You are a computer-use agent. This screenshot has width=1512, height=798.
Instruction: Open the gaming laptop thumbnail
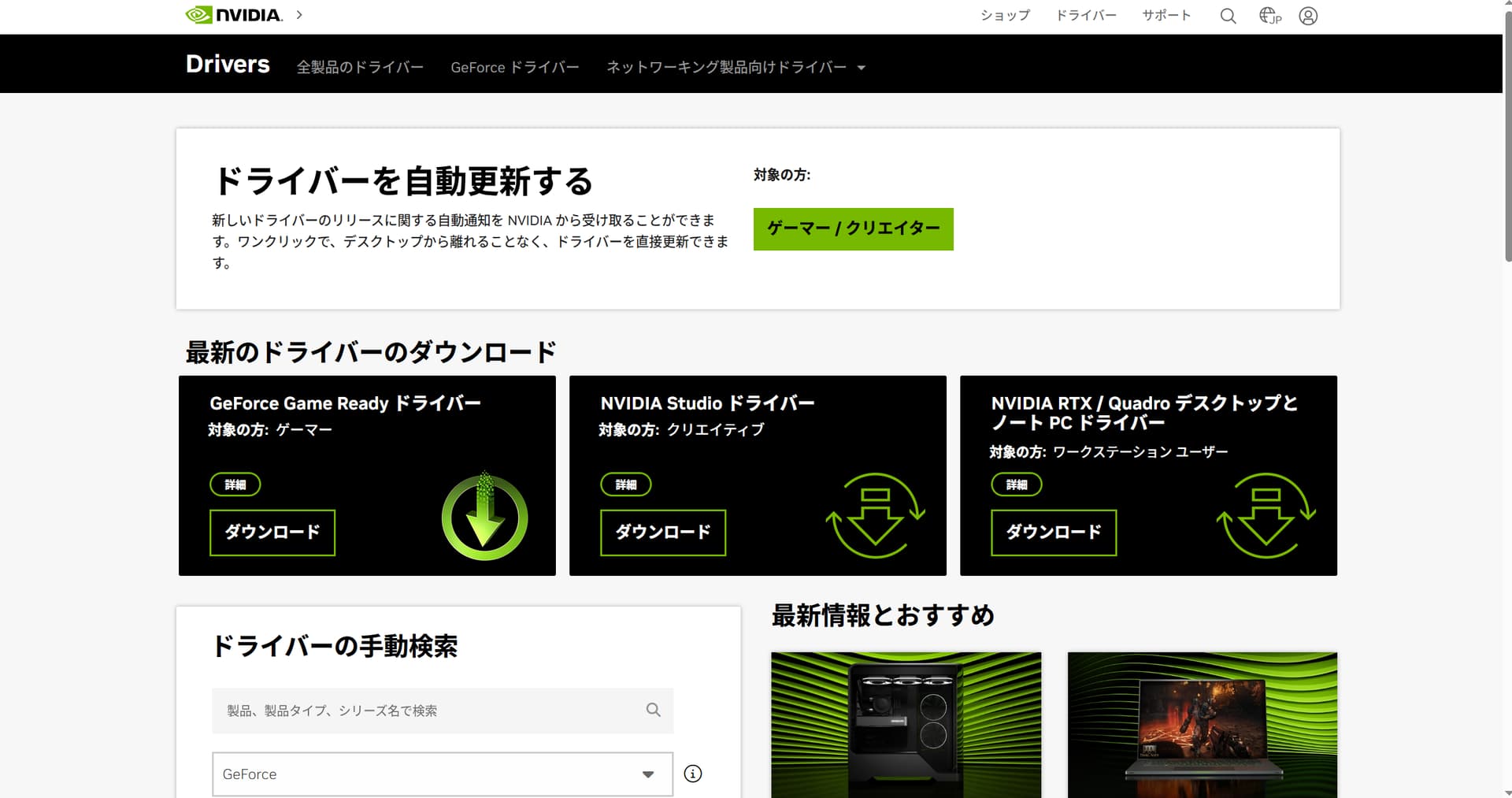pyautogui.click(x=1203, y=725)
